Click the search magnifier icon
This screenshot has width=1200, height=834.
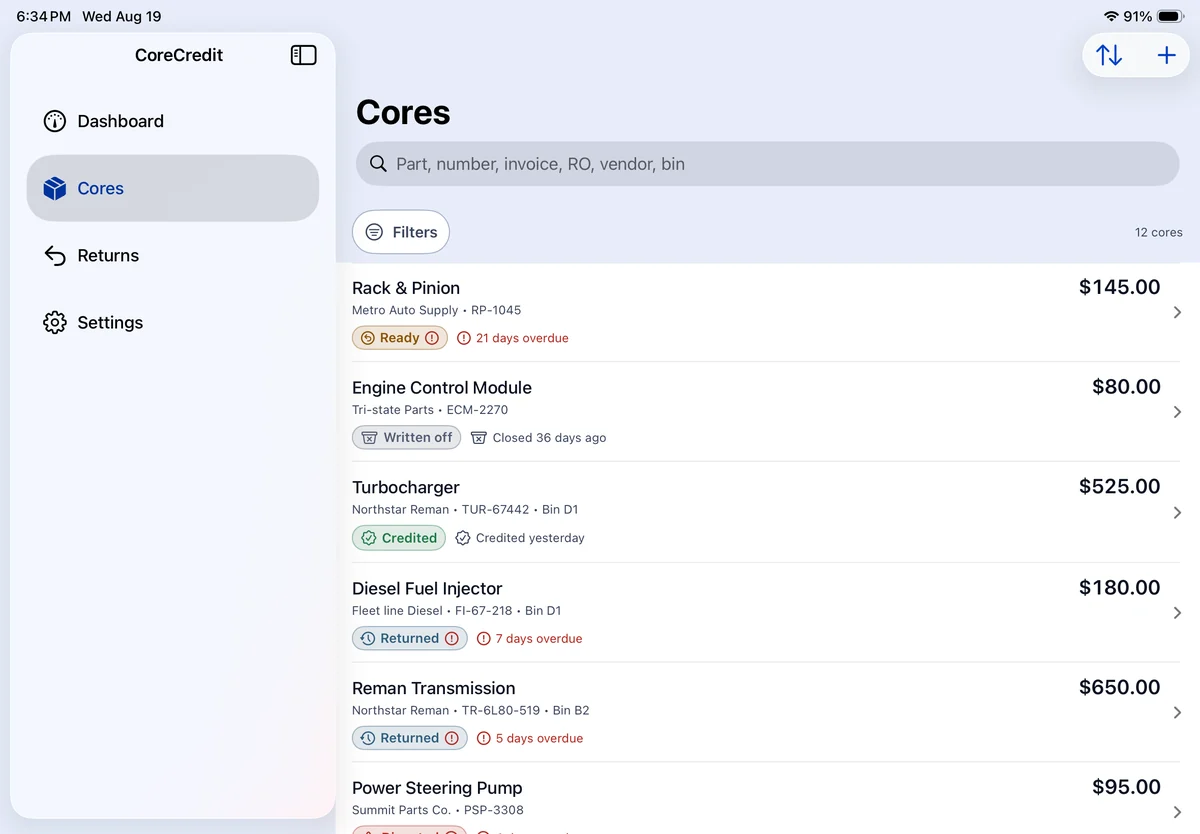[x=378, y=164]
